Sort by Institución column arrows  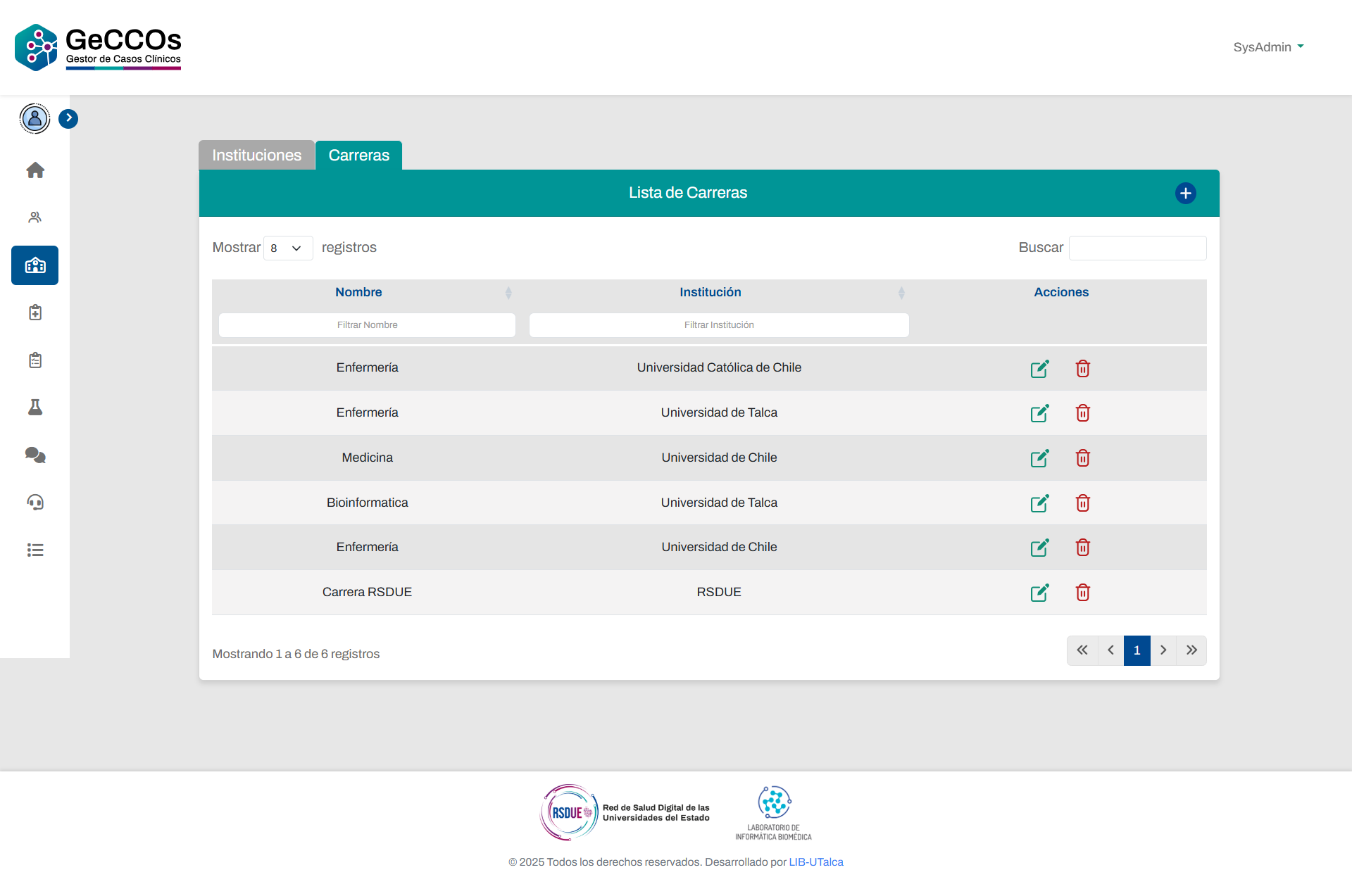[901, 293]
